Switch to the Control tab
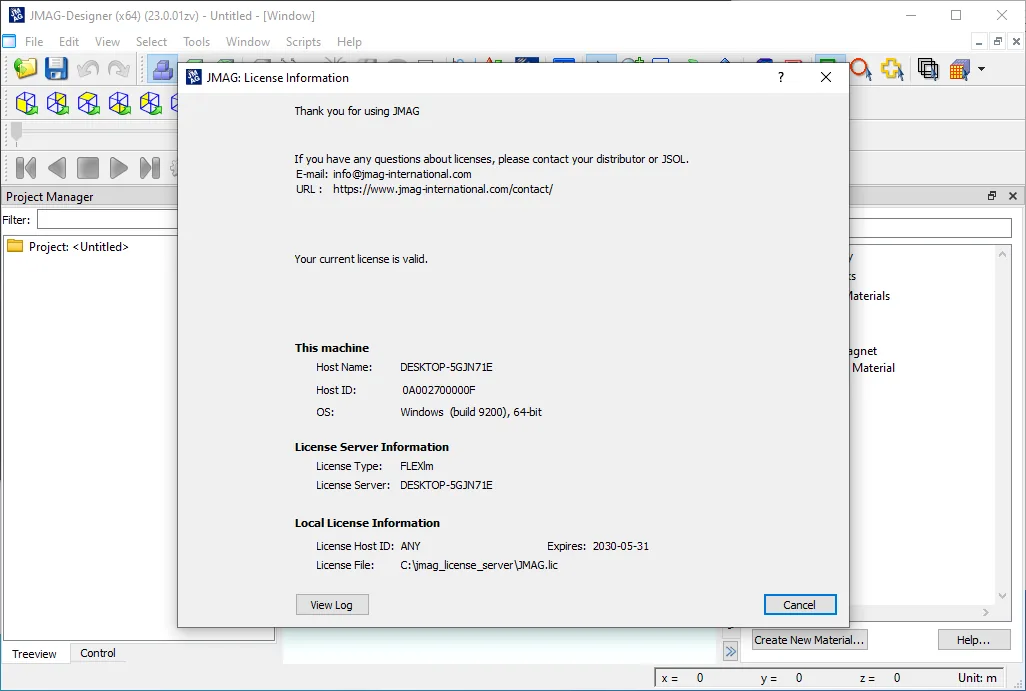Screen dimensions: 1026x691 [x=98, y=653]
